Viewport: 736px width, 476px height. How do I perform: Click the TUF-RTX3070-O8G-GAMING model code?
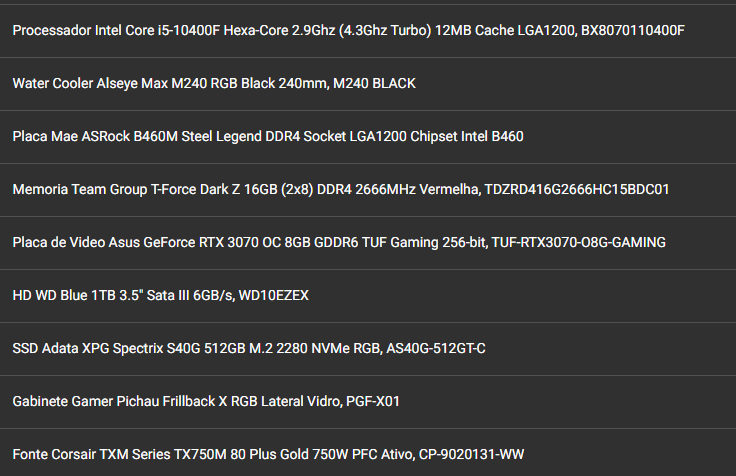pyautogui.click(x=578, y=243)
